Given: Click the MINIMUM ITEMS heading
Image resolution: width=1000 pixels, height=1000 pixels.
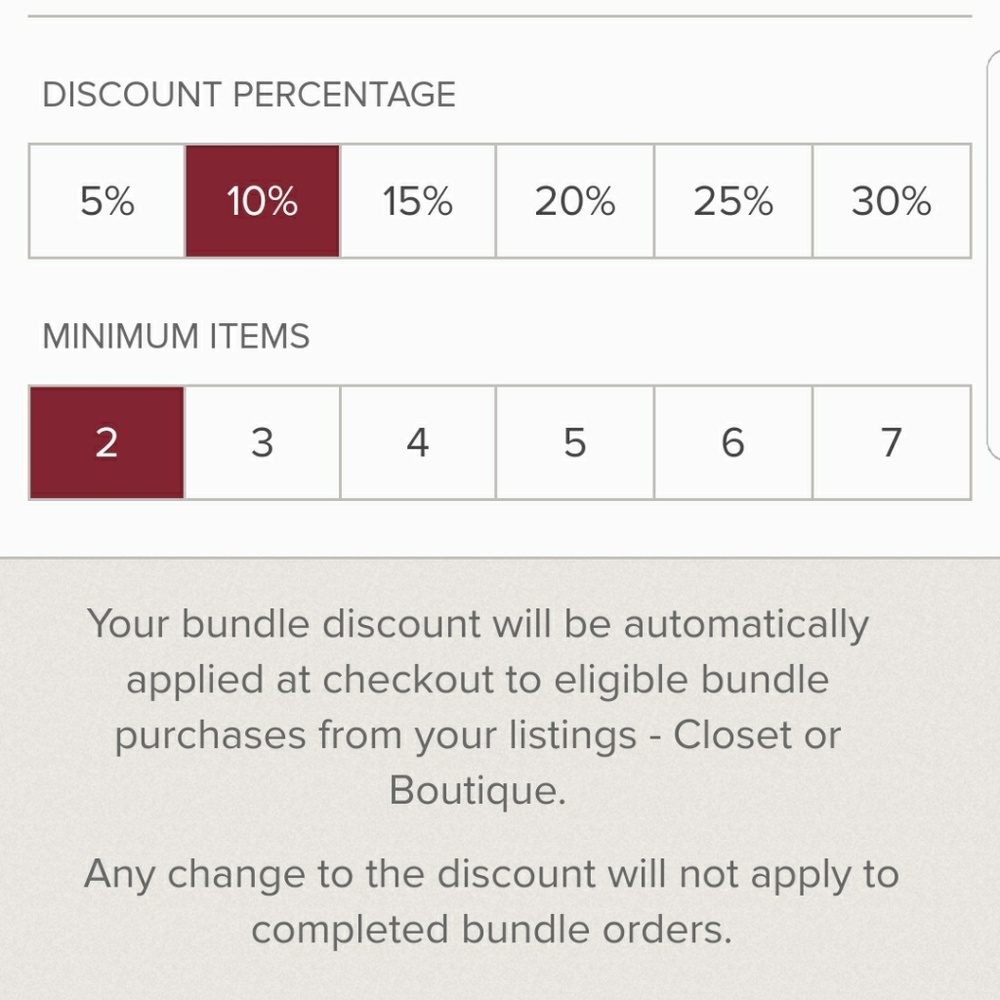Looking at the screenshot, I should point(176,336).
